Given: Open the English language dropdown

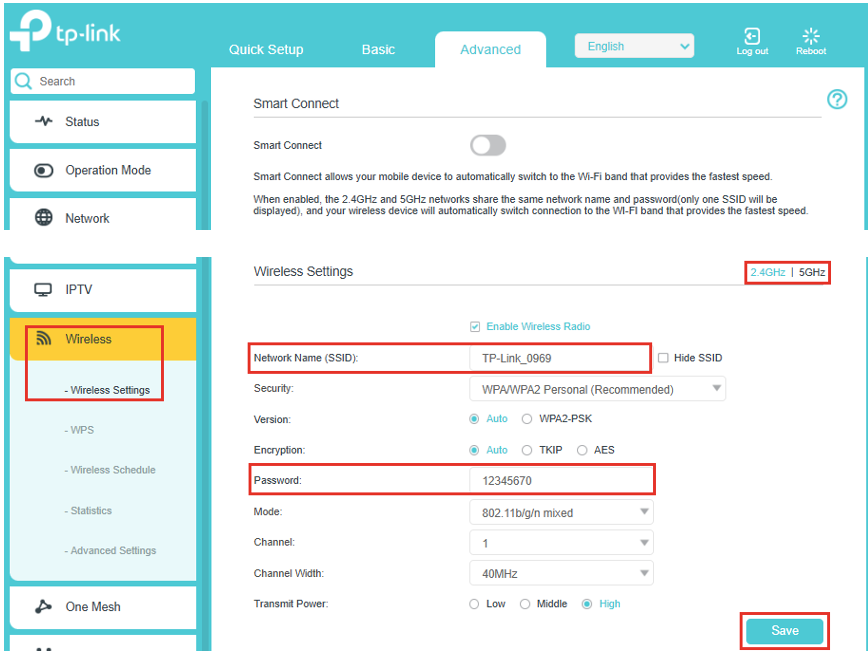Looking at the screenshot, I should pyautogui.click(x=634, y=47).
